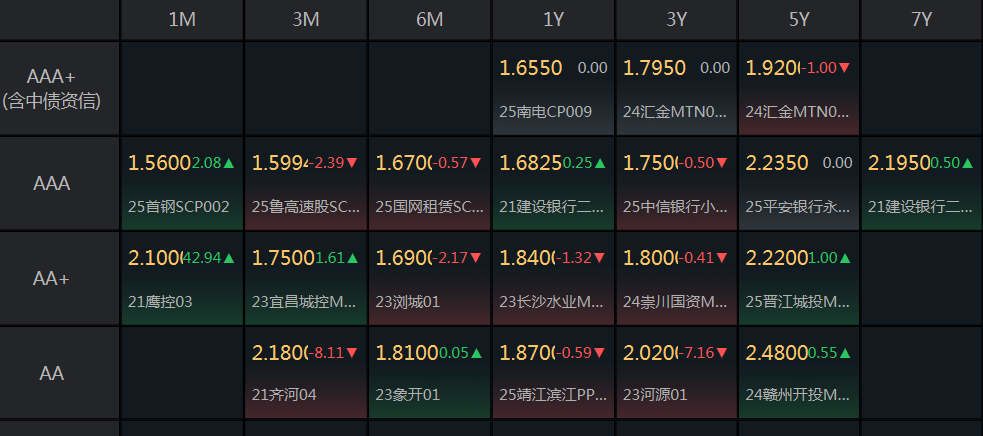Click the green up arrow beside 42.94
Screen dimensions: 983x436
click(229, 258)
